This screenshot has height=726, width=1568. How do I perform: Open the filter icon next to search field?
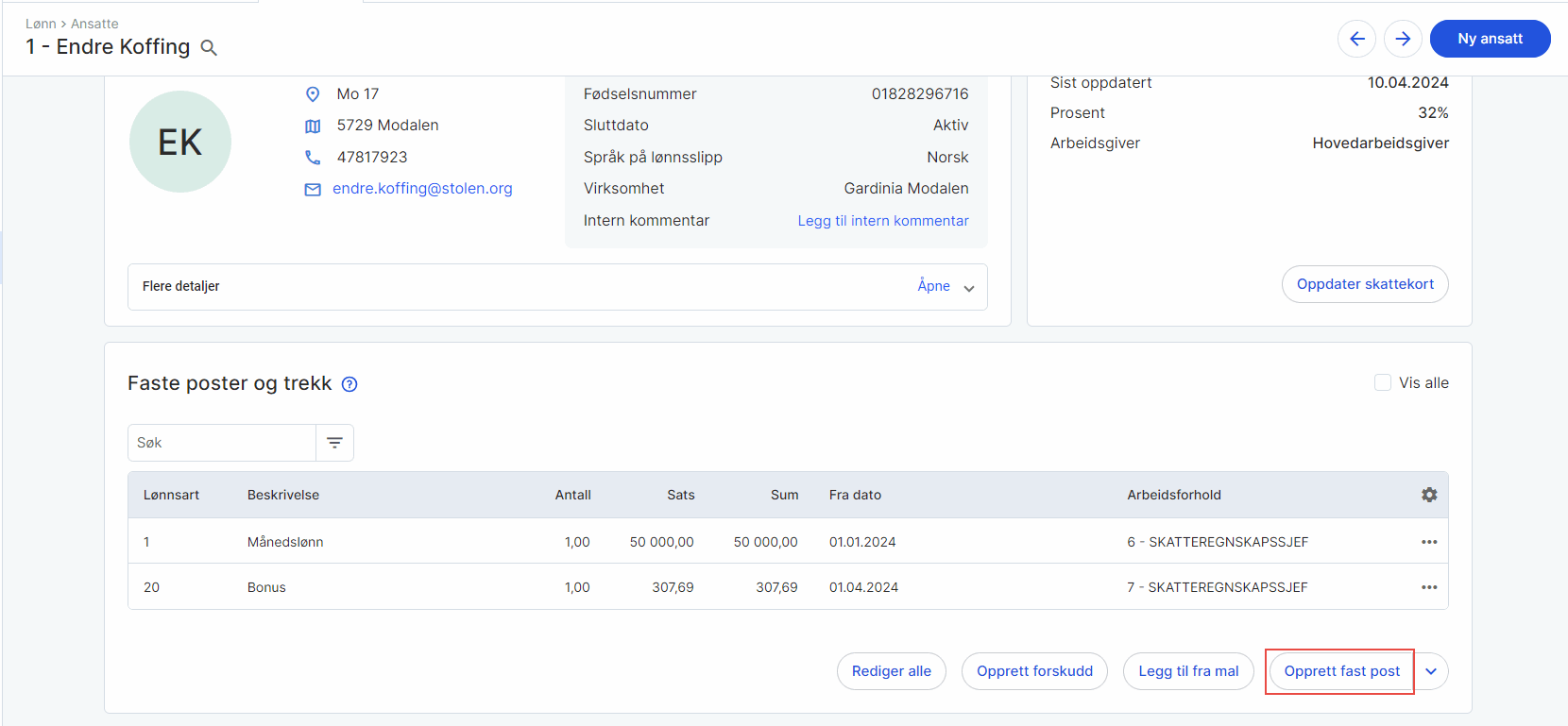pyautogui.click(x=334, y=443)
